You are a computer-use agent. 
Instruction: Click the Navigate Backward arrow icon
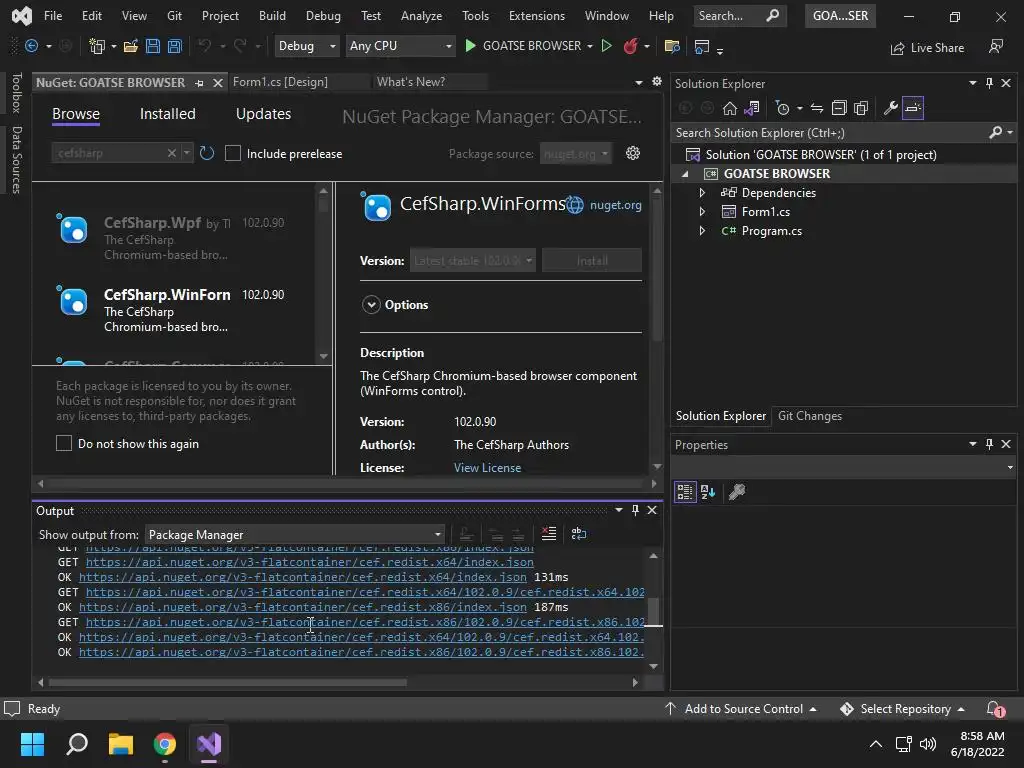pos(31,46)
